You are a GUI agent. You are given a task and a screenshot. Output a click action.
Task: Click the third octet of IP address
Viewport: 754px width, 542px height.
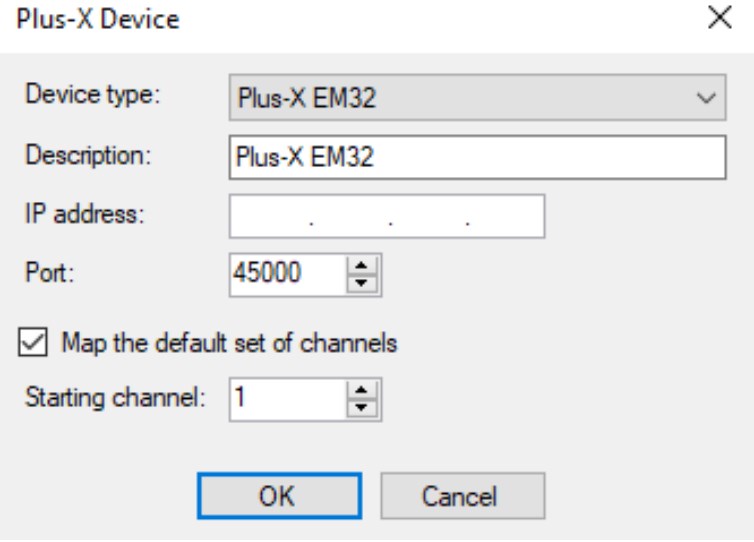428,216
